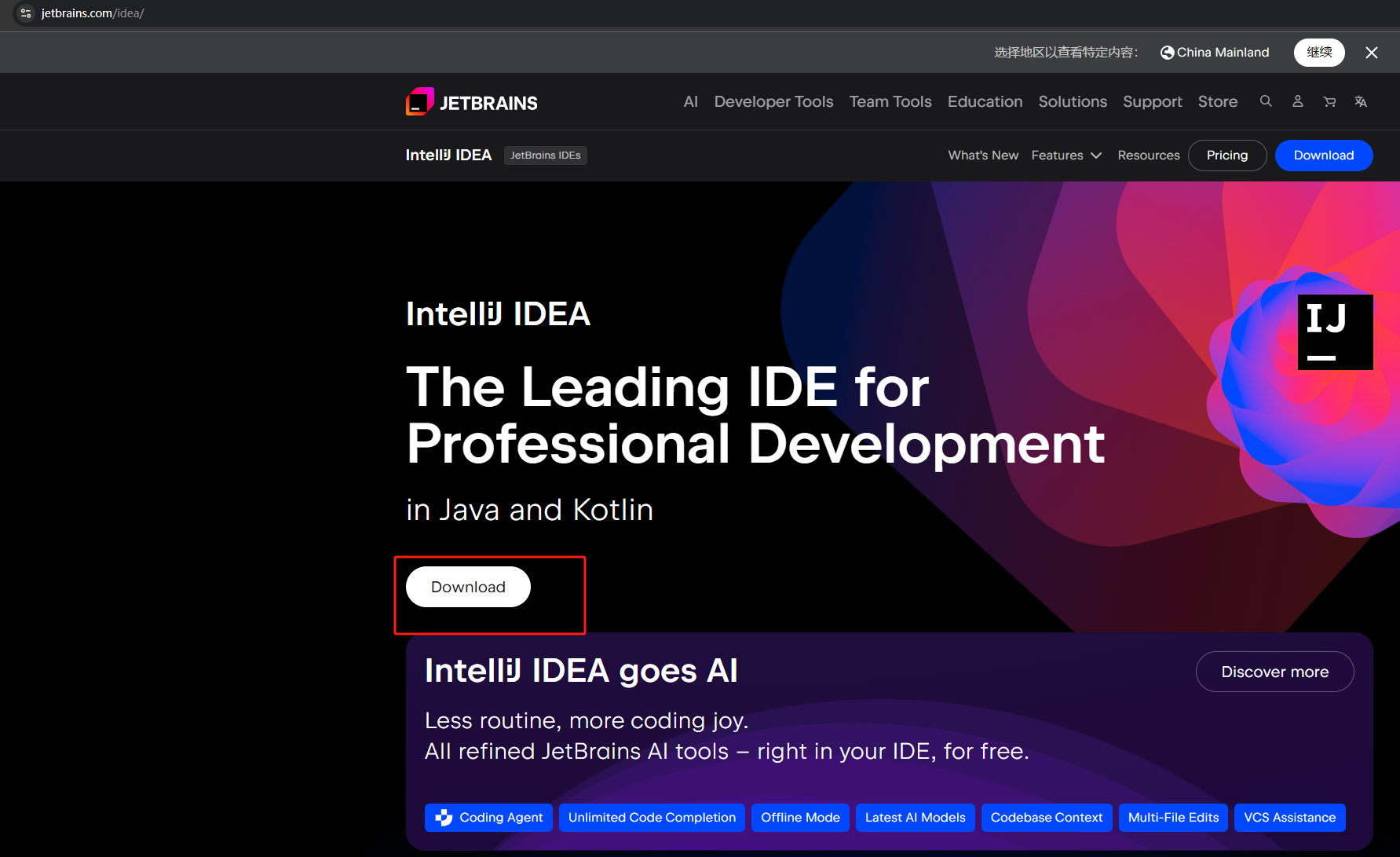The width and height of the screenshot is (1400, 857).
Task: Click the 'IntelliJ IDEA goes AI' heading
Action: click(x=581, y=672)
